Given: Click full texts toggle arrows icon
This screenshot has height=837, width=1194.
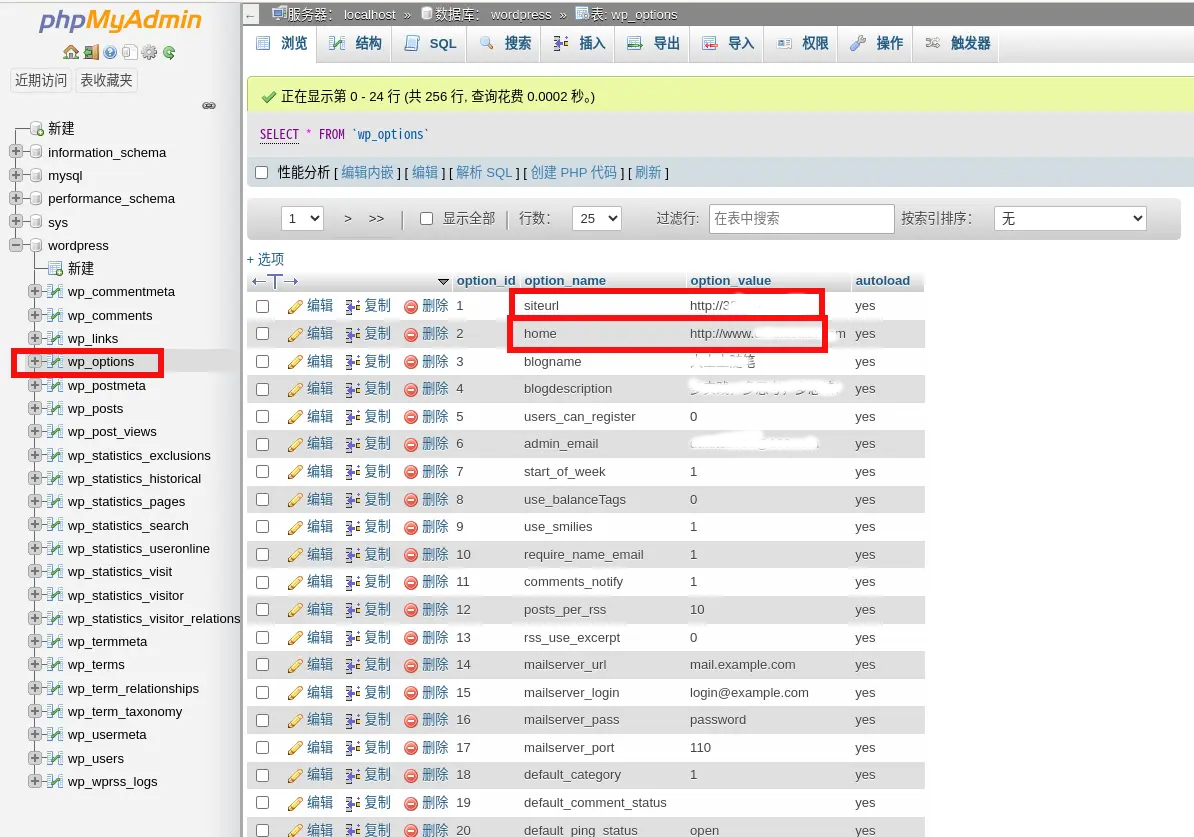Looking at the screenshot, I should click(275, 281).
